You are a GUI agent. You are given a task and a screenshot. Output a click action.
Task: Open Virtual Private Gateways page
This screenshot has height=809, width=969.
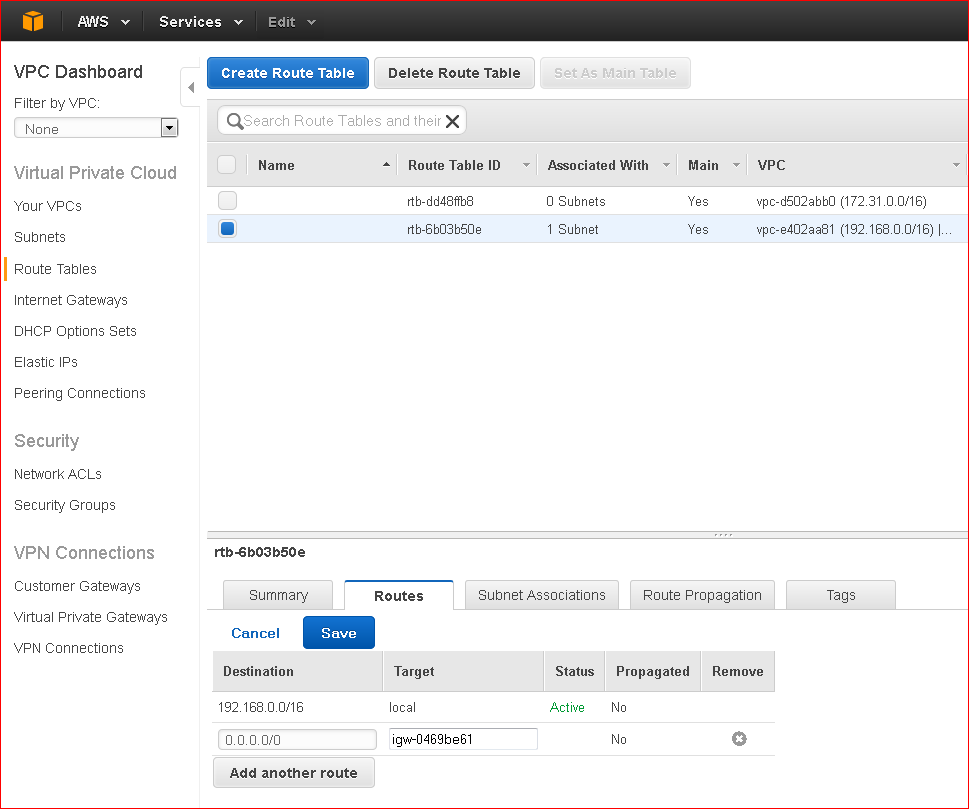[90, 617]
